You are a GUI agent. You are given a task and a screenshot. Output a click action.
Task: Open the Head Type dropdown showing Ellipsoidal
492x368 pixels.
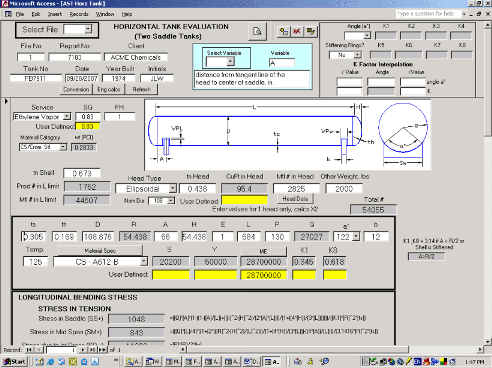pyautogui.click(x=172, y=189)
